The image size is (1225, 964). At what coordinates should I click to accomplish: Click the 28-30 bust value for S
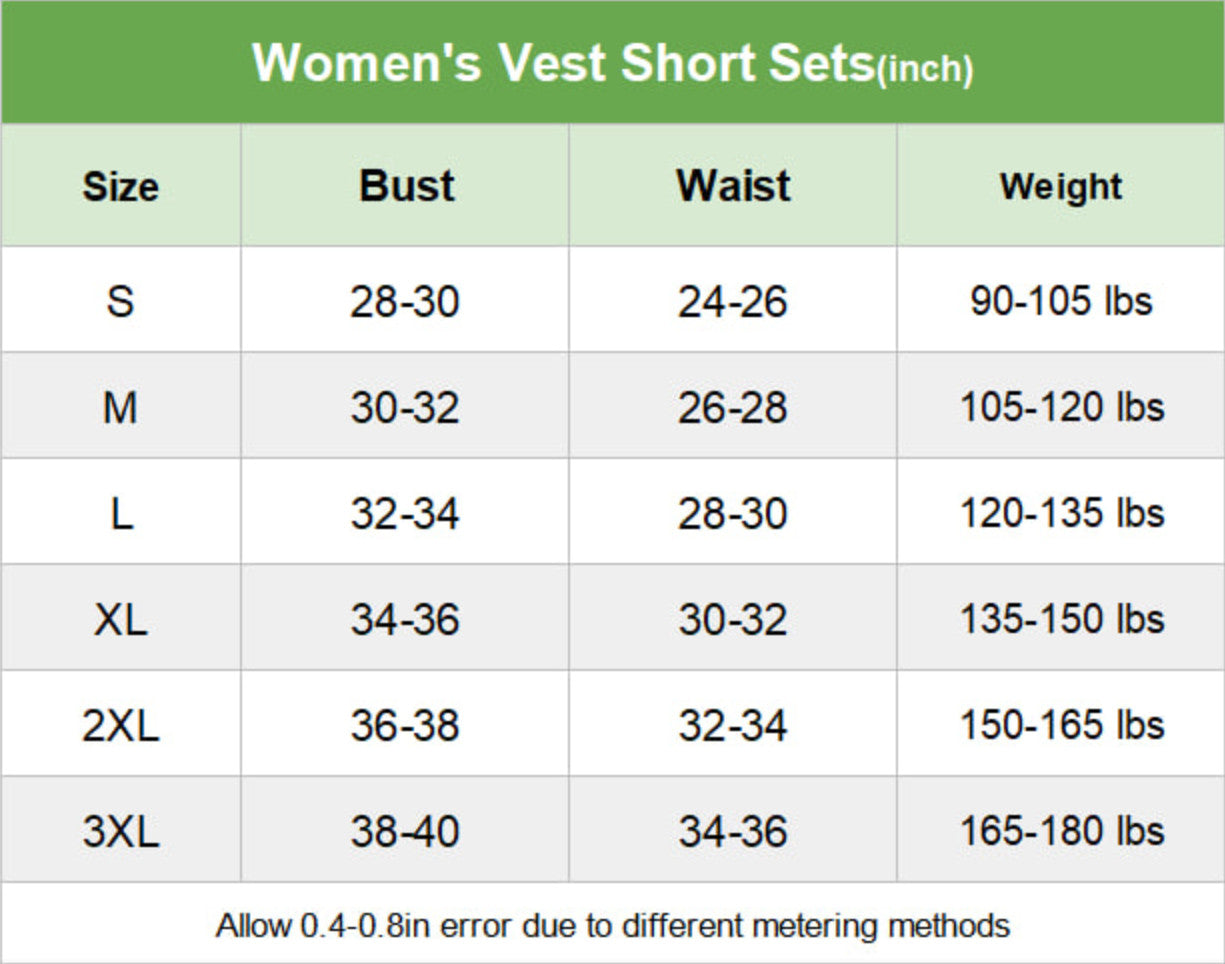pos(405,301)
